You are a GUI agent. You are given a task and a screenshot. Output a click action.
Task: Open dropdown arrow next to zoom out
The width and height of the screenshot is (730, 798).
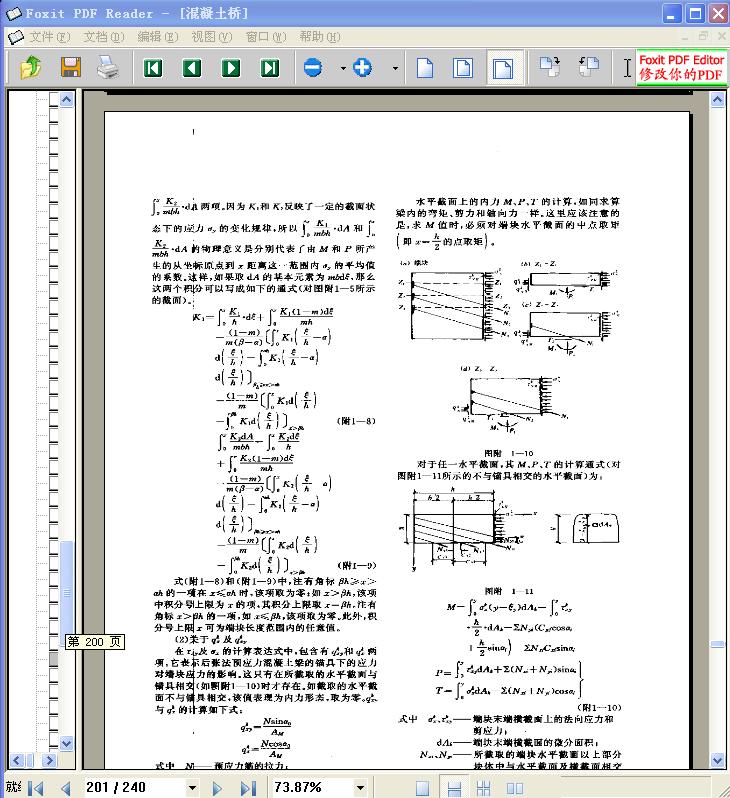pos(343,68)
